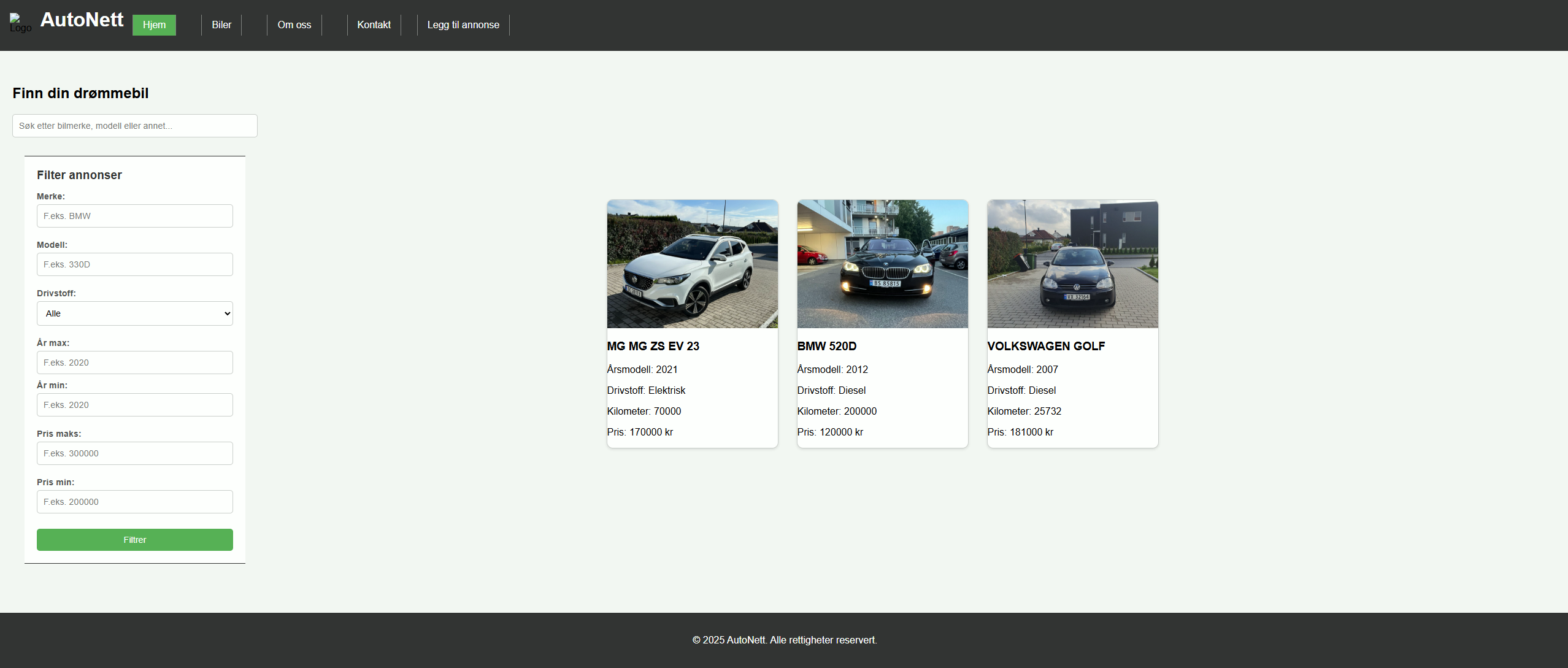This screenshot has width=1568, height=668.
Task: Open the BMW 520D car photo
Action: [882, 264]
